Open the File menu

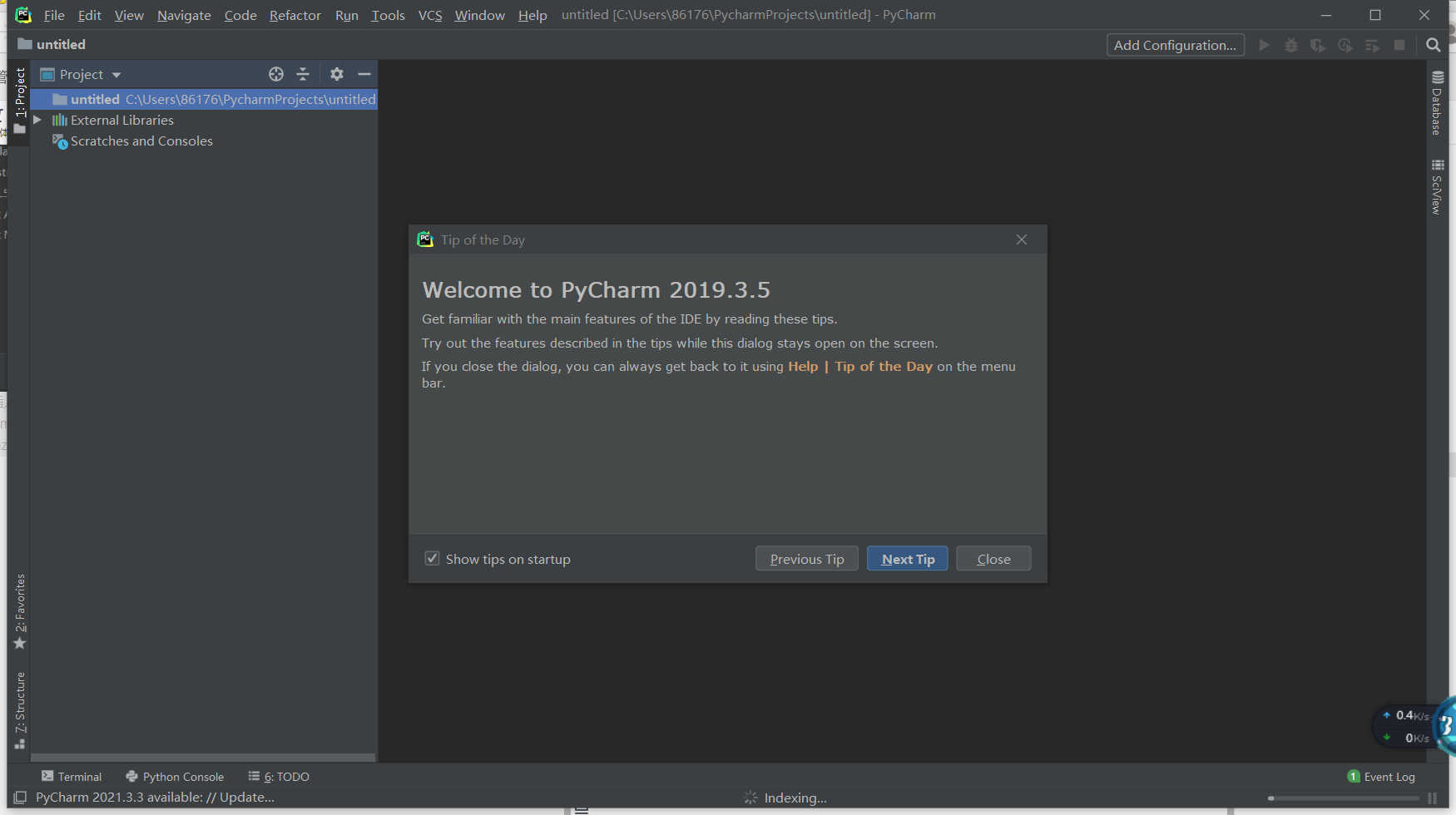pos(54,15)
